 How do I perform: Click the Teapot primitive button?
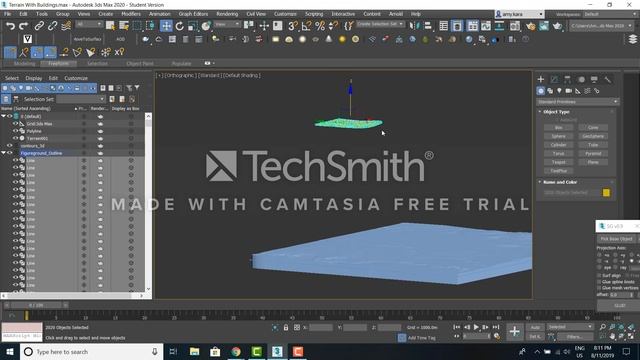point(558,162)
